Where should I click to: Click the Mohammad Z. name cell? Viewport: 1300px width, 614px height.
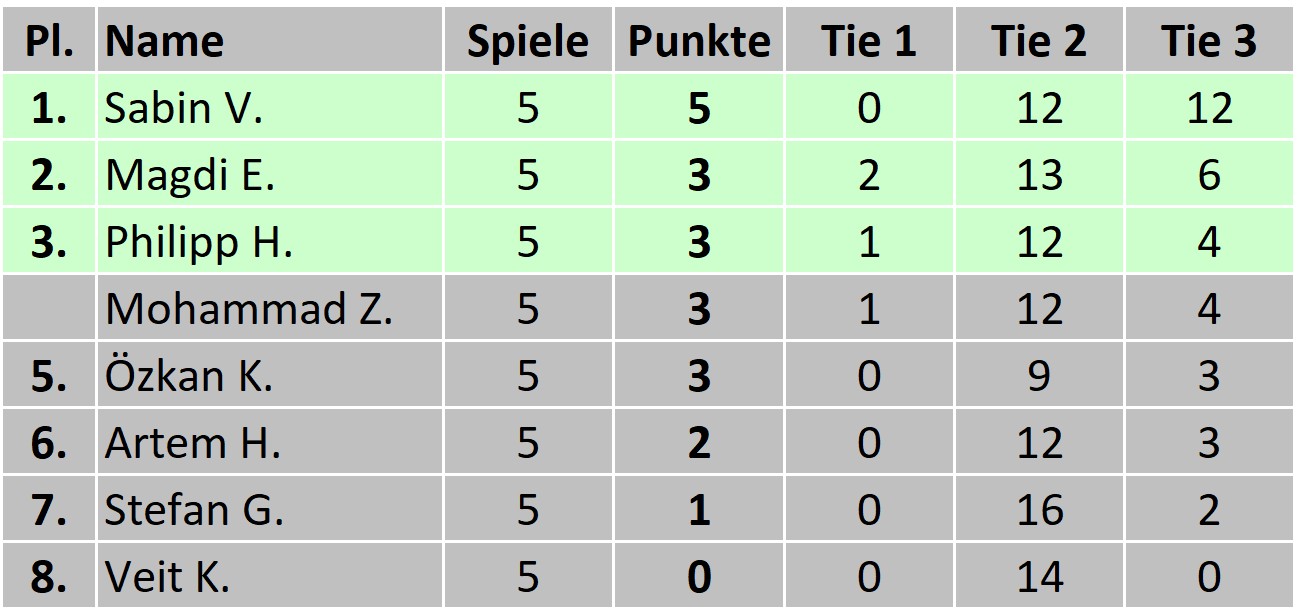tap(249, 309)
